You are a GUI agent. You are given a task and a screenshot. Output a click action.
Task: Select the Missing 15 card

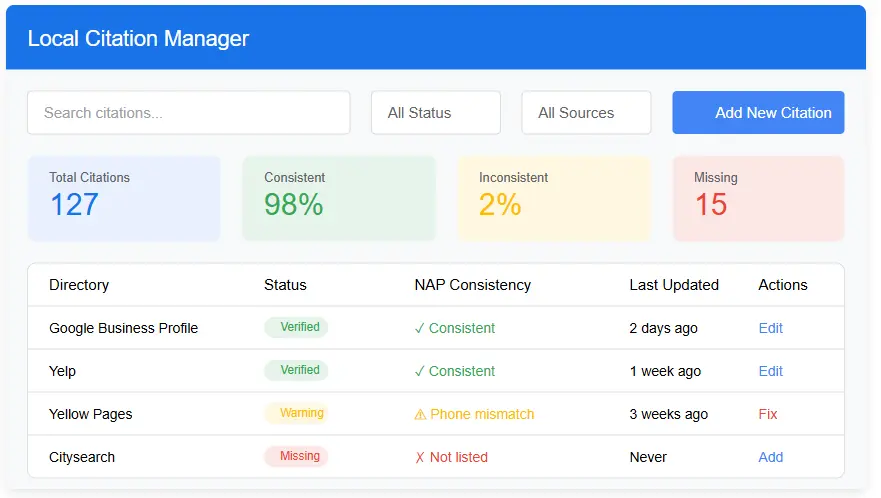click(759, 198)
